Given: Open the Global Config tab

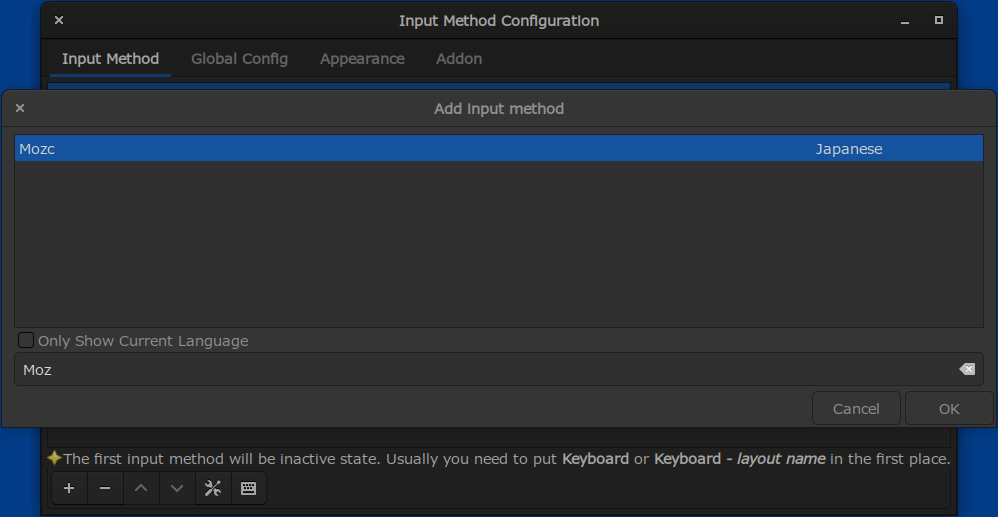Looking at the screenshot, I should click(x=239, y=59).
